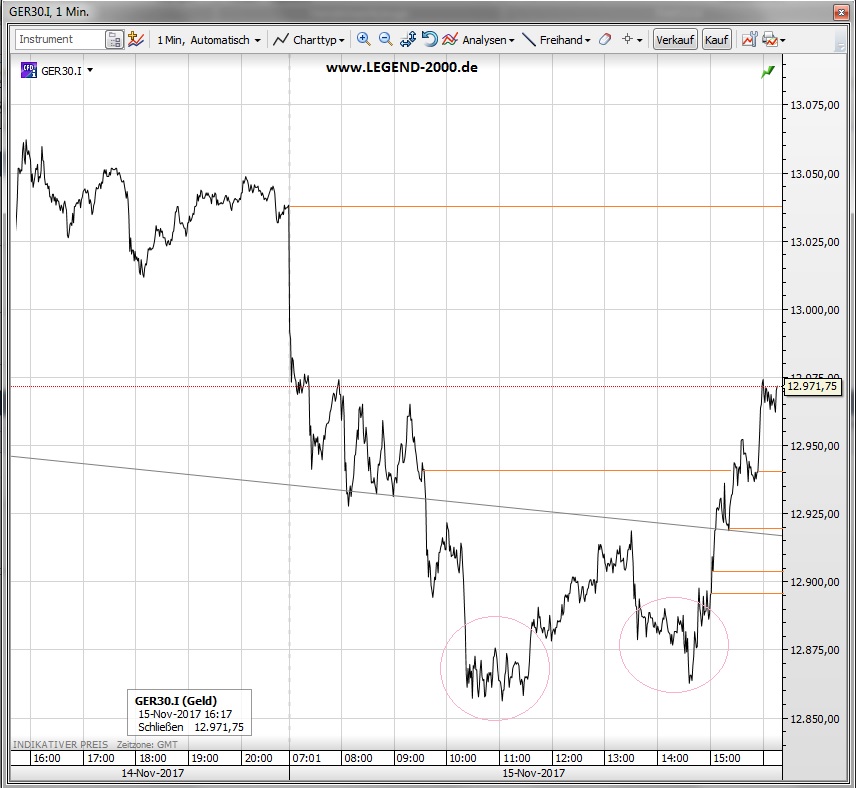Open the '1 Min, Automatisch' interval dropdown
This screenshot has width=856, height=788.
click(x=209, y=40)
